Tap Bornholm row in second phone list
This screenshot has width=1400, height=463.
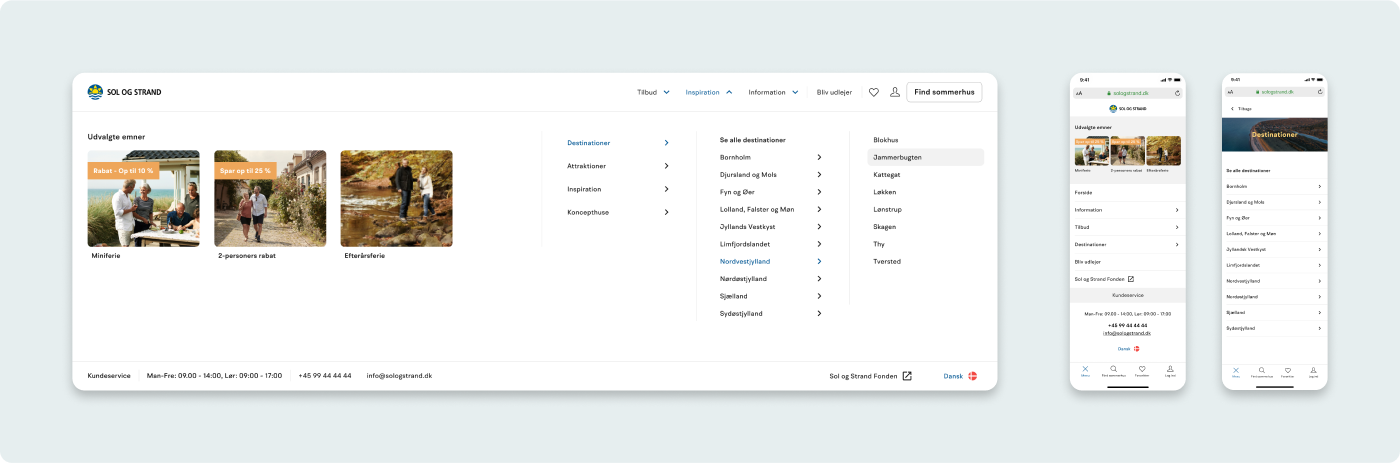click(1275, 186)
